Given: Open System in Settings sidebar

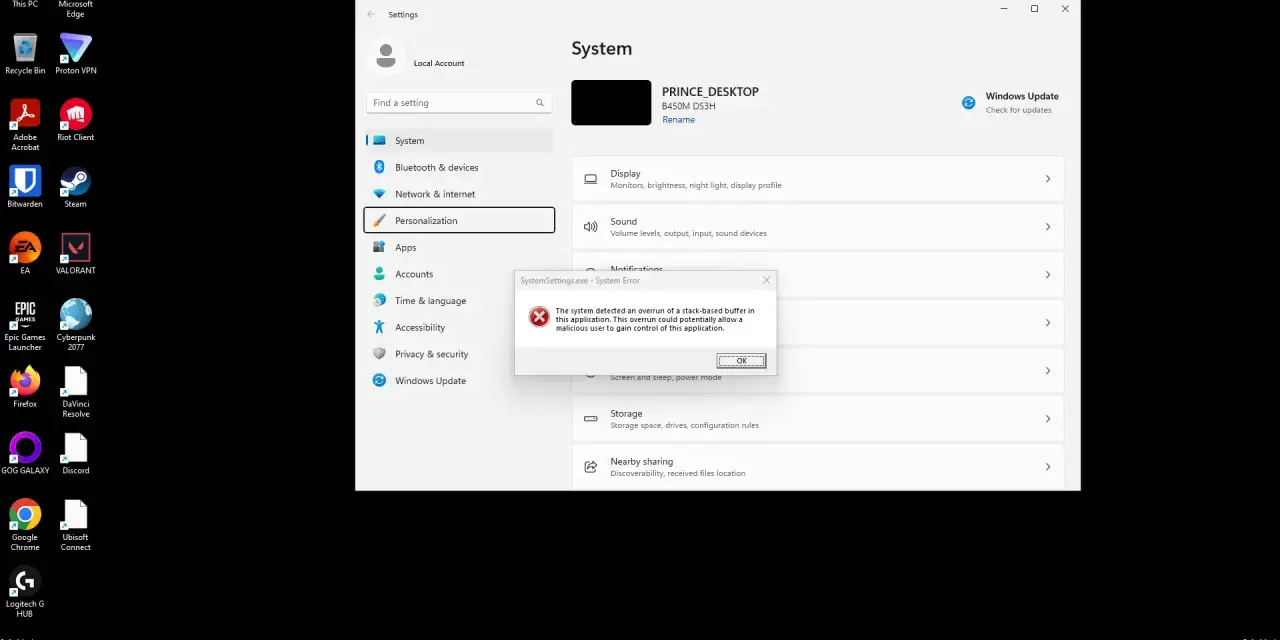Looking at the screenshot, I should pyautogui.click(x=459, y=141).
